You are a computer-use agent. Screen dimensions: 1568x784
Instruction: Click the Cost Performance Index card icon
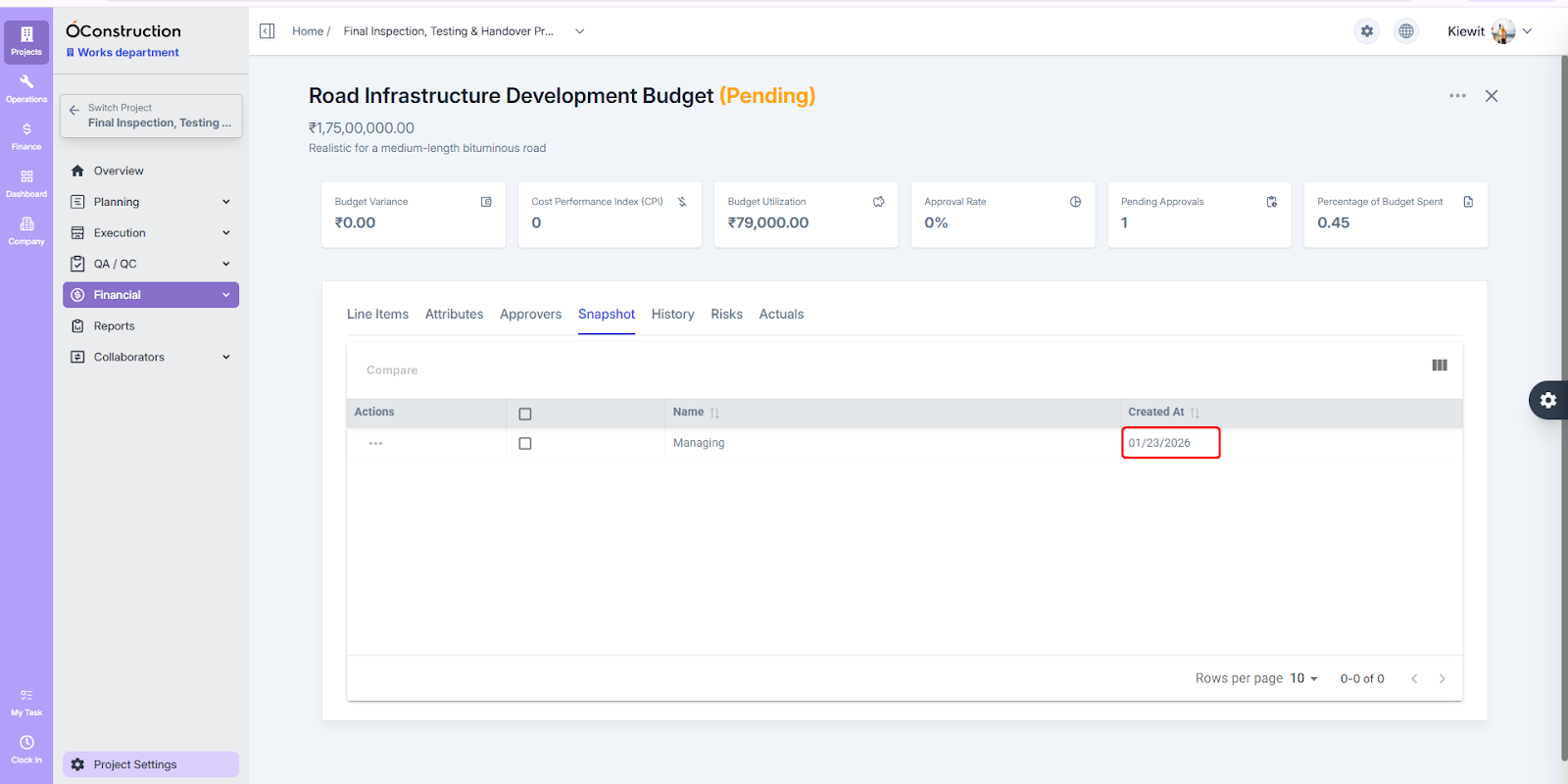coord(682,202)
